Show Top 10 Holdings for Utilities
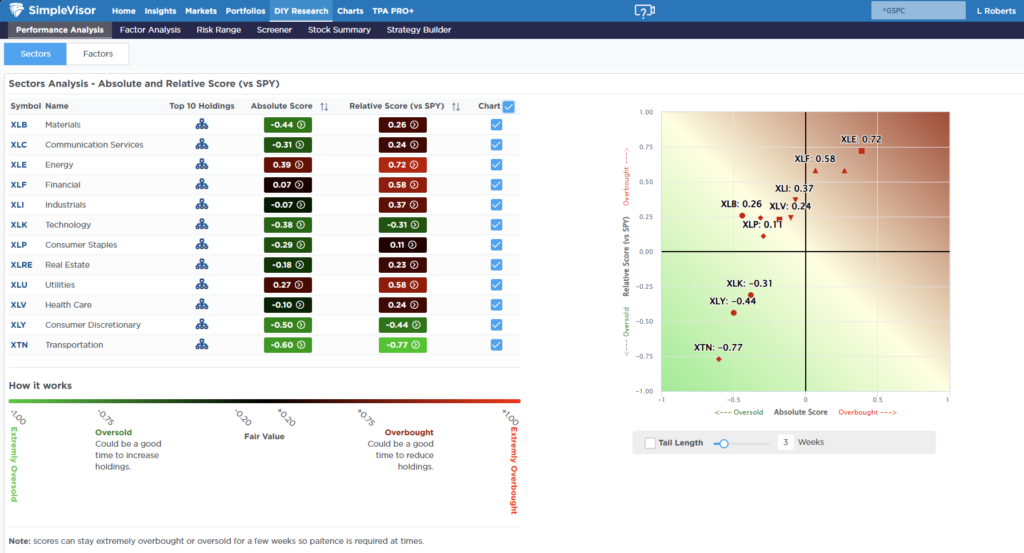 [x=201, y=285]
